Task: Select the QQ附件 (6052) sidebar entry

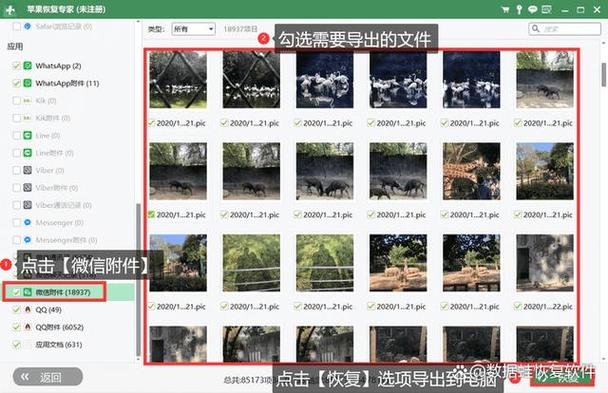Action: point(59,327)
